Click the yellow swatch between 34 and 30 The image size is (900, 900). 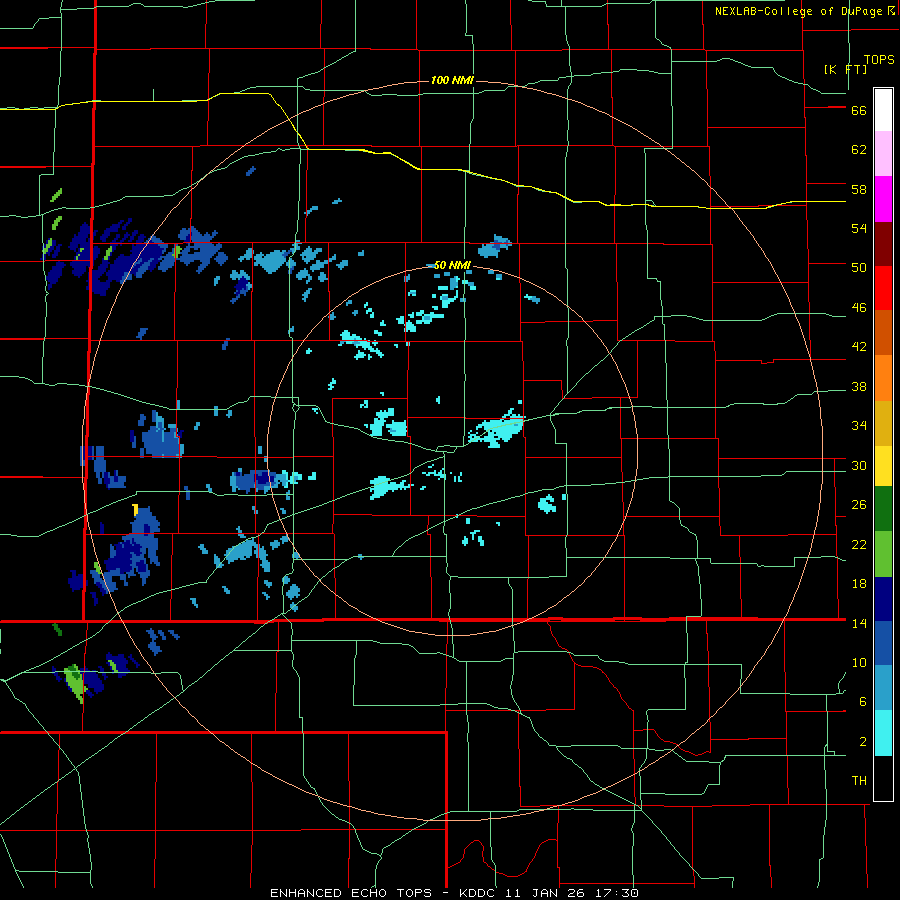tap(883, 465)
